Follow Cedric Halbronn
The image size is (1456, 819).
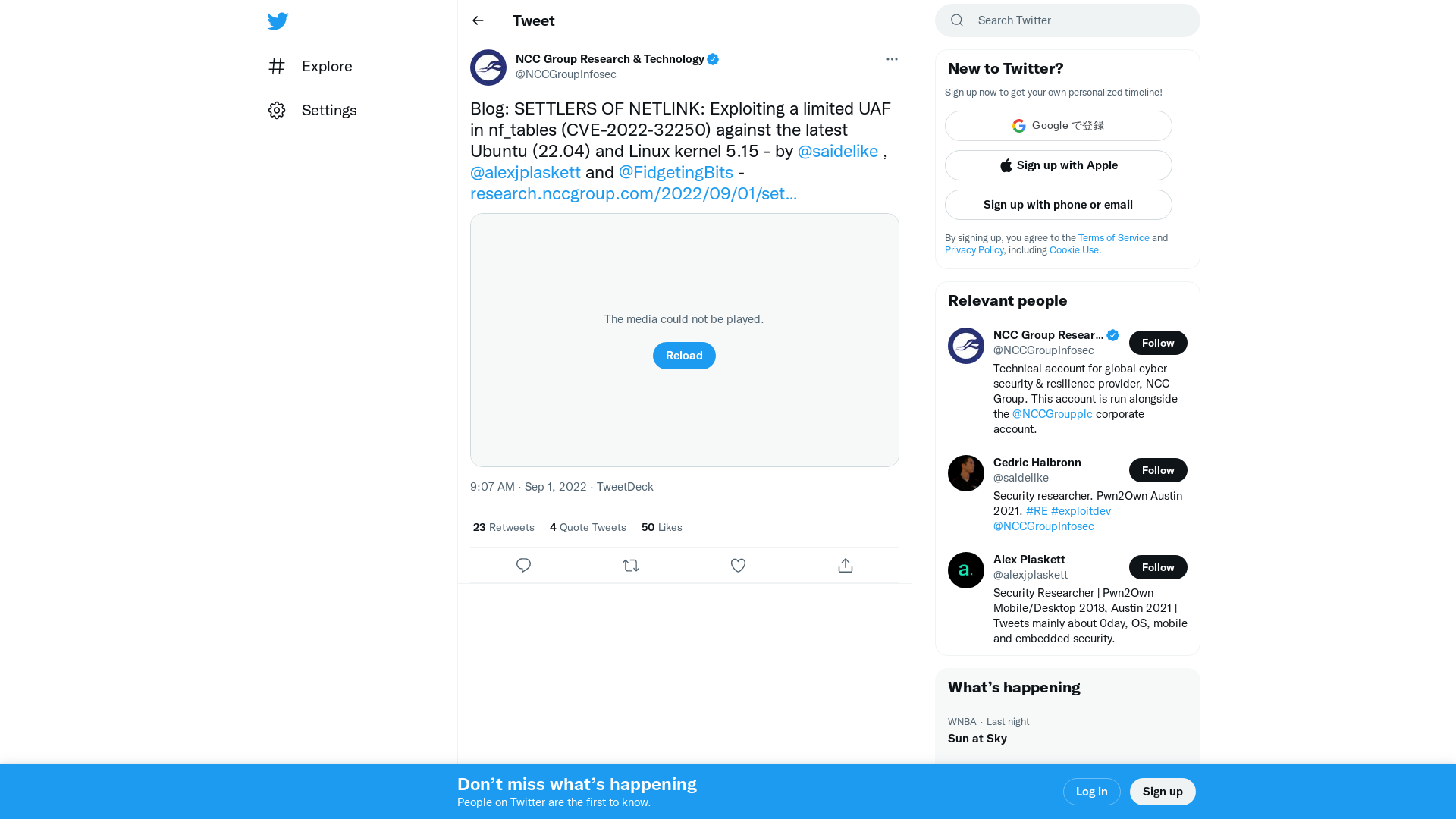pos(1158,470)
